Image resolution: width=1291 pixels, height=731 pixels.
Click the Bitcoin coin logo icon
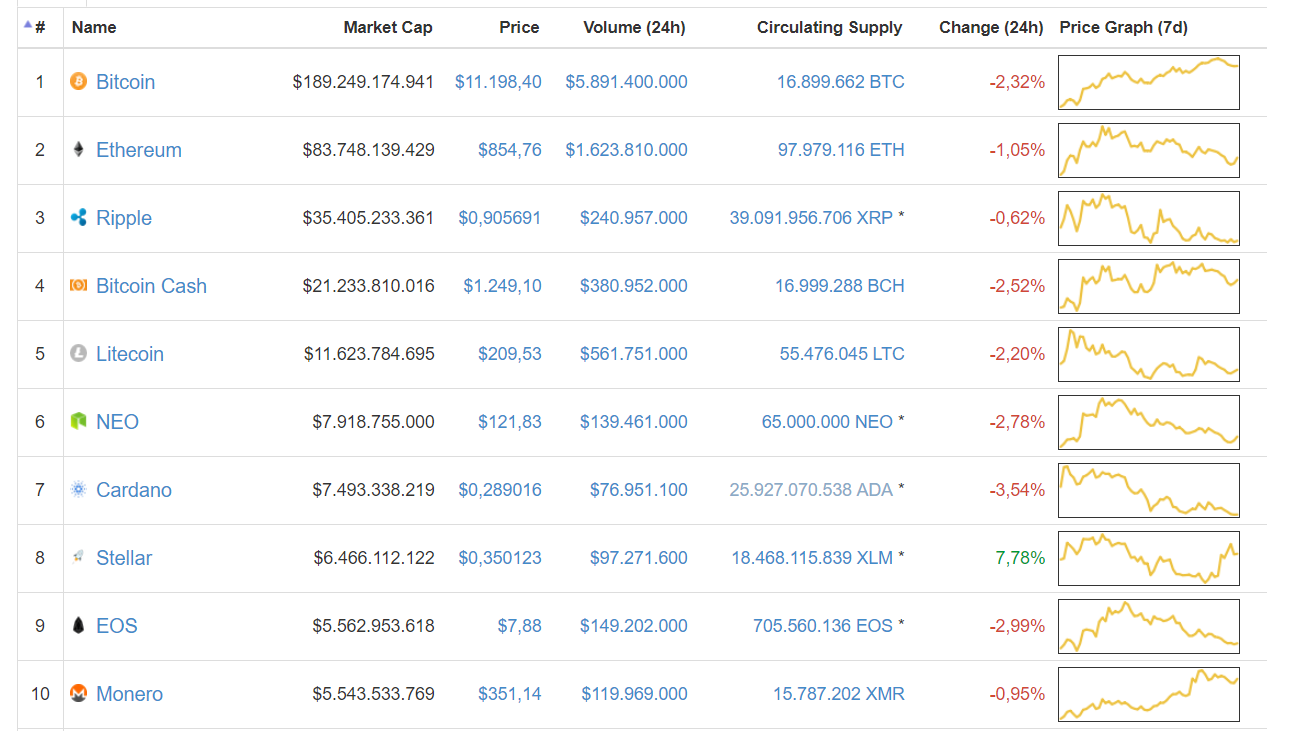77,82
